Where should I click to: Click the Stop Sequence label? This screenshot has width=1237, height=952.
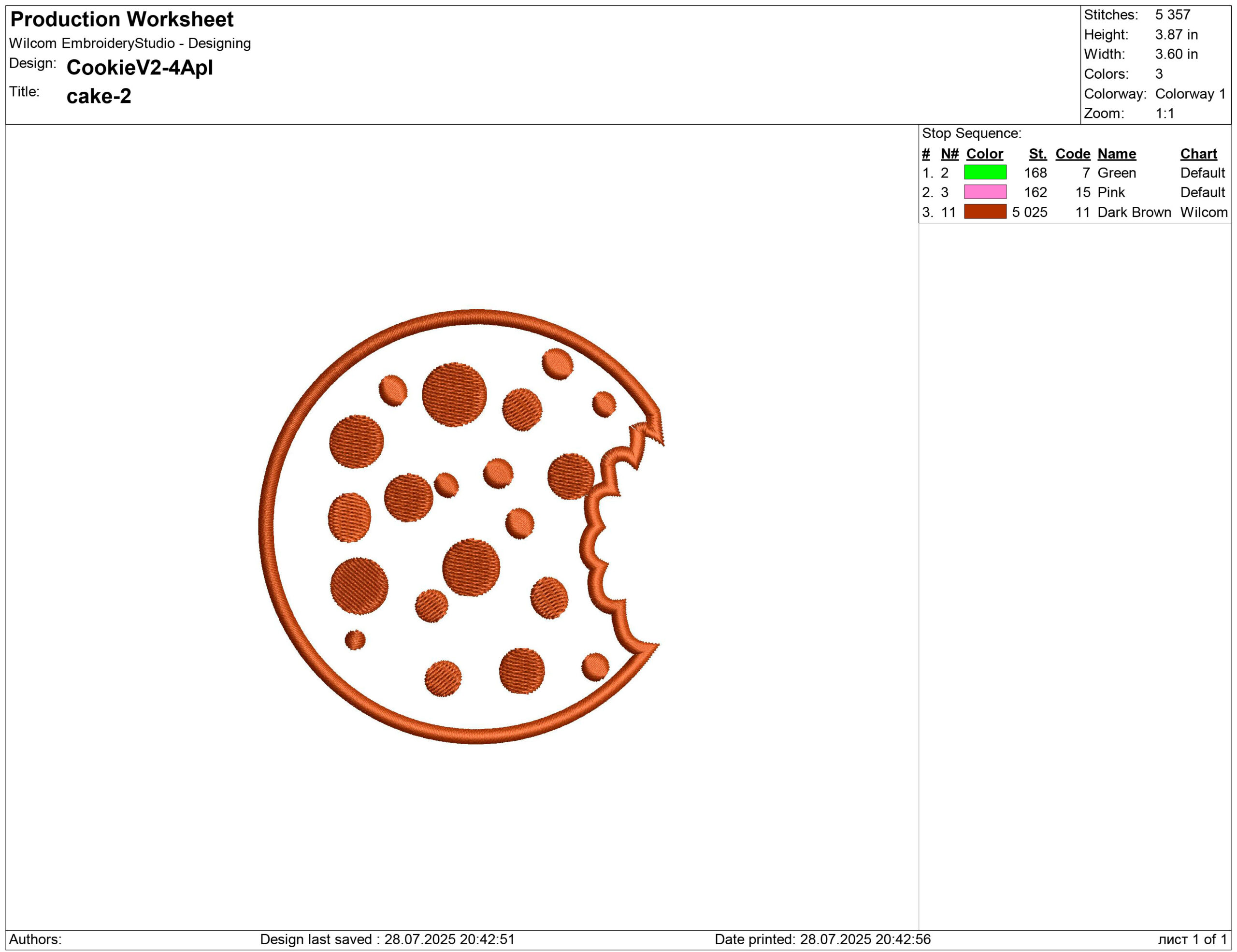[x=971, y=134]
